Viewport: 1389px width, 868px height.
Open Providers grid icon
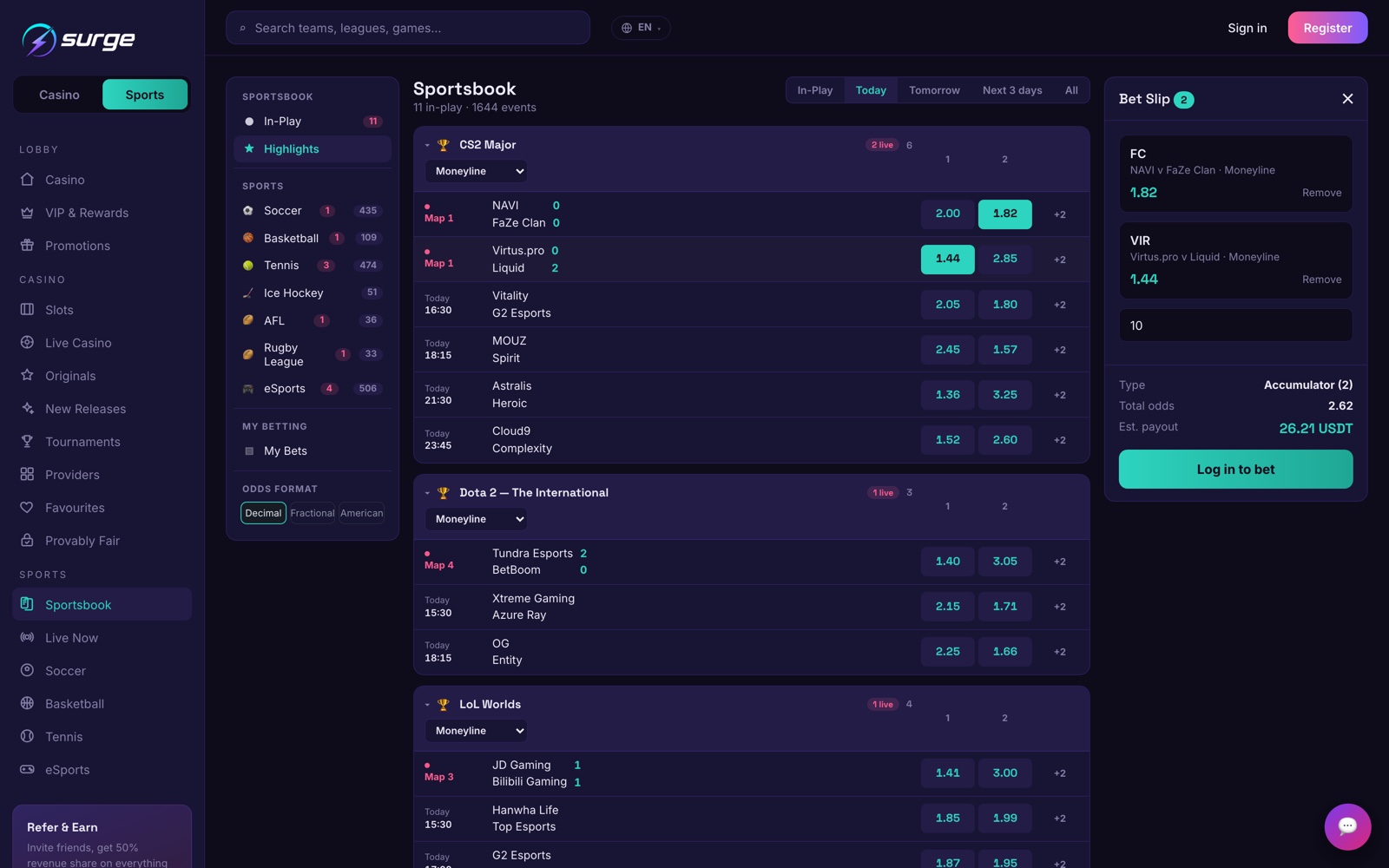coord(27,475)
